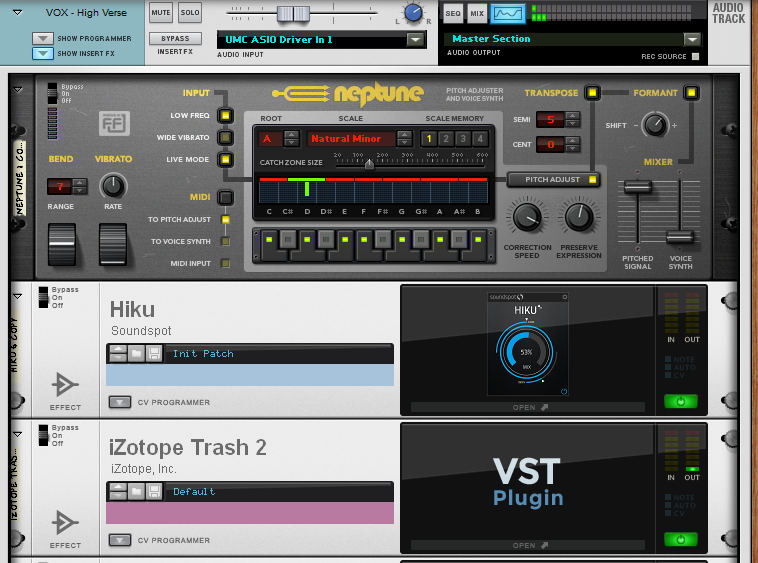Fold the Hiku device with its triangle
Image resolution: width=758 pixels, height=563 pixels.
click(x=18, y=296)
